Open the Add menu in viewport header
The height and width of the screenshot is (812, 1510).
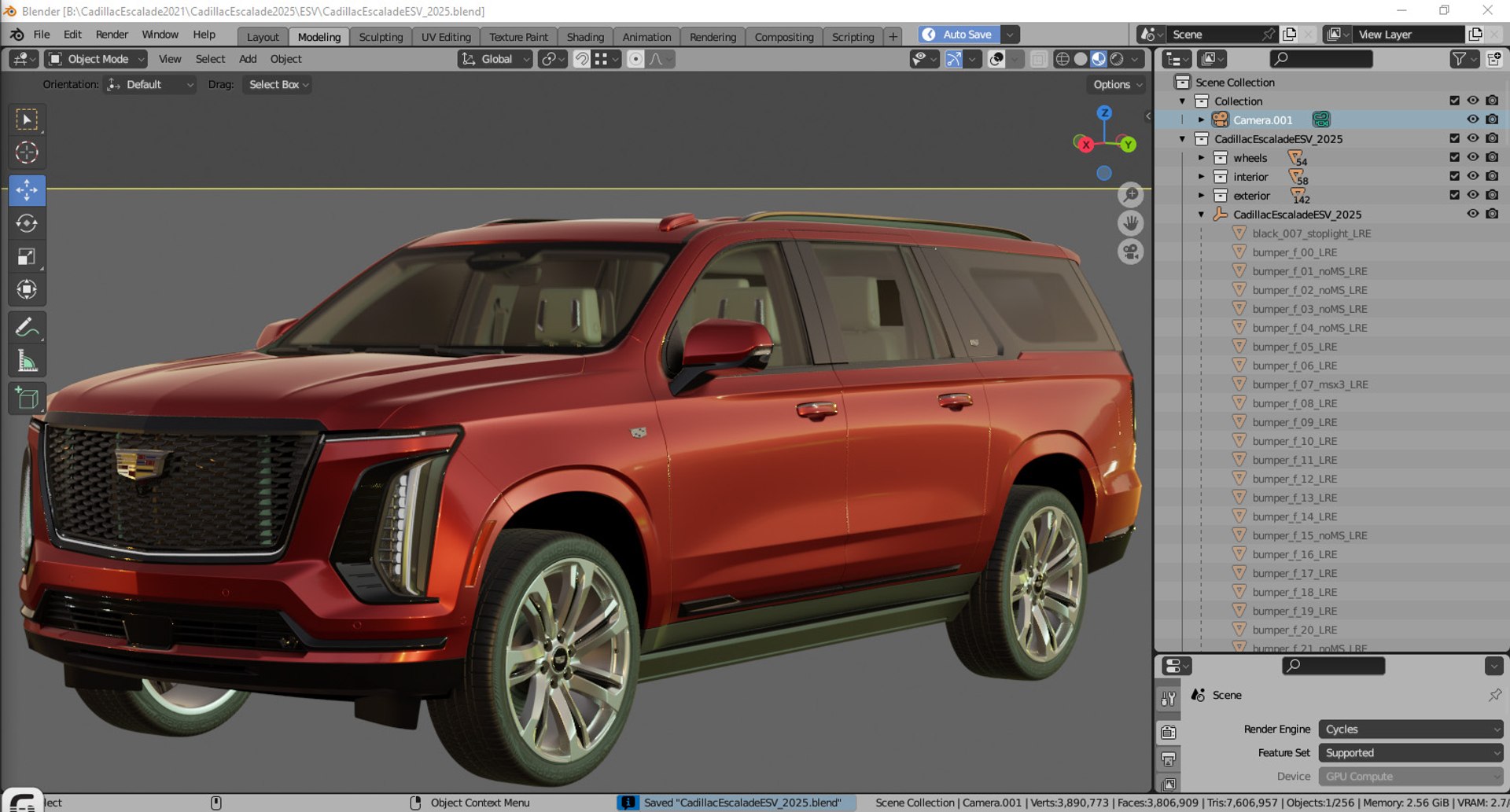pos(248,59)
